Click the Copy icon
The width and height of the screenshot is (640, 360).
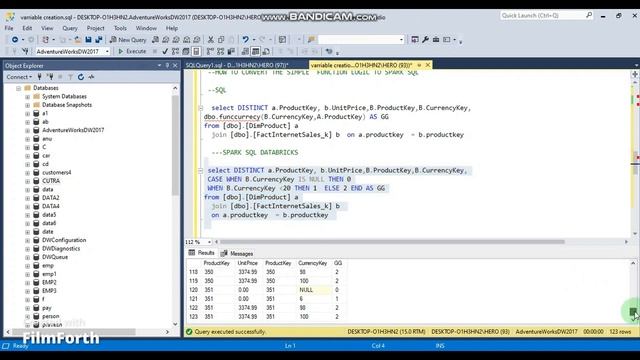(x=221, y=40)
